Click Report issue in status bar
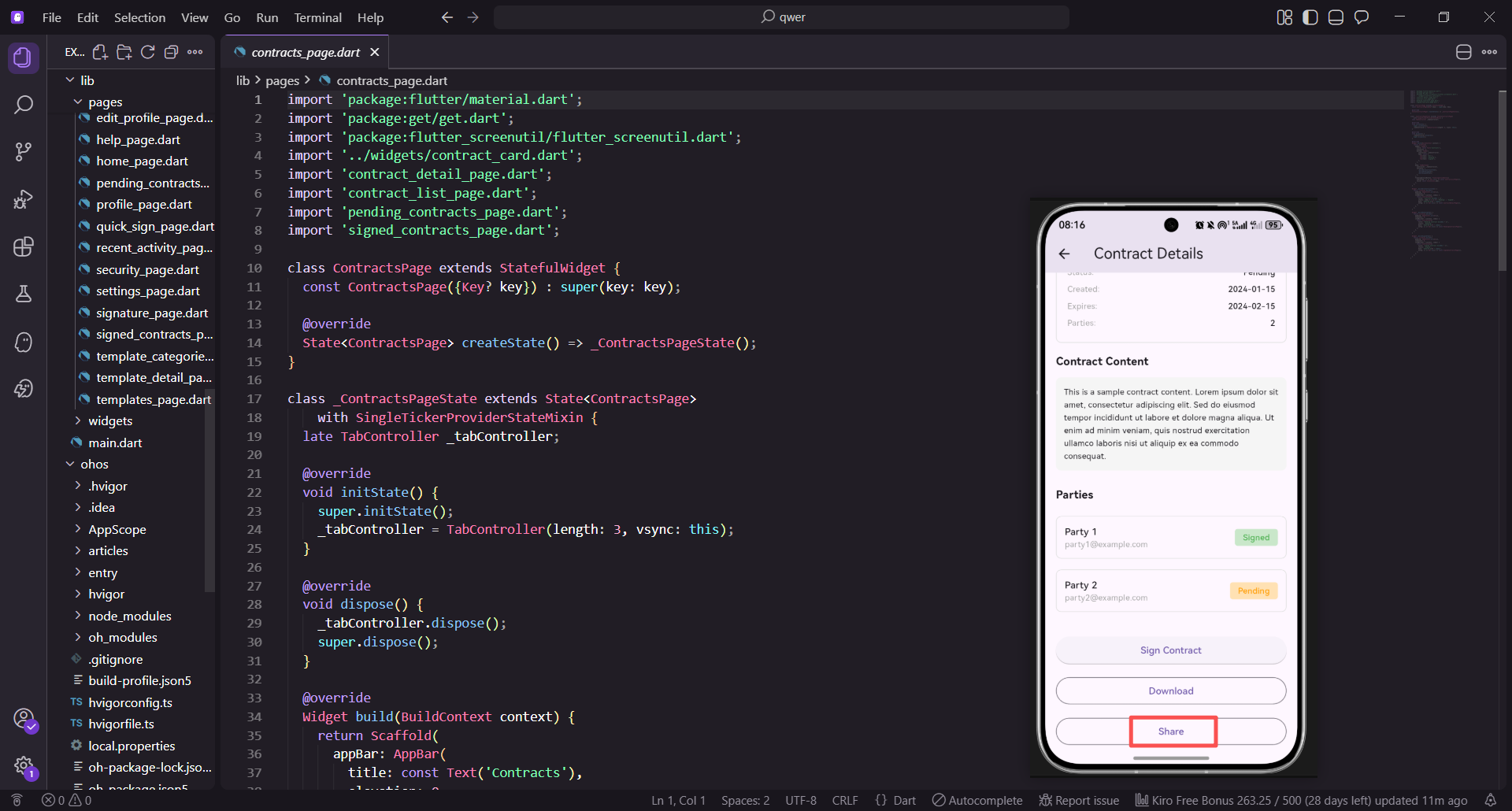This screenshot has width=1512, height=811. [1079, 800]
